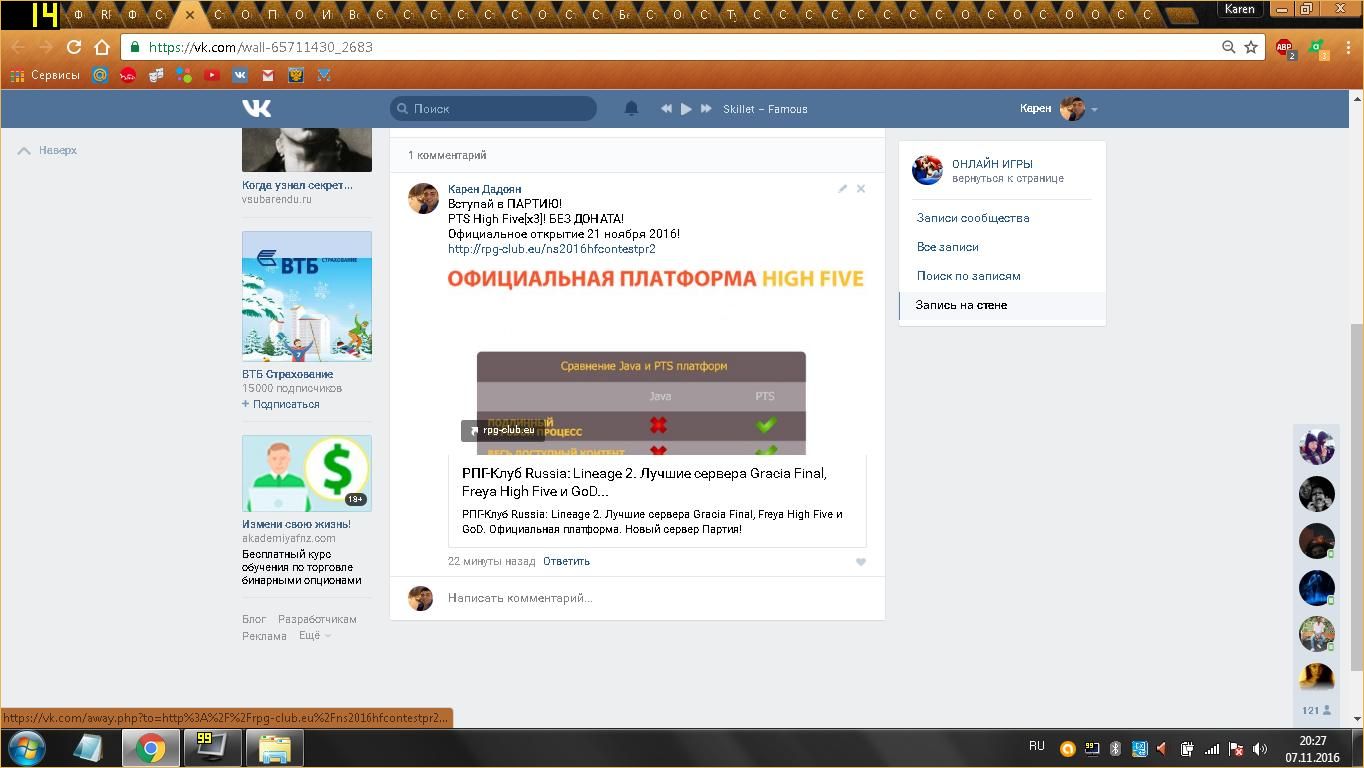Skip to the next audio track
This screenshot has height=768, width=1364.
706,109
